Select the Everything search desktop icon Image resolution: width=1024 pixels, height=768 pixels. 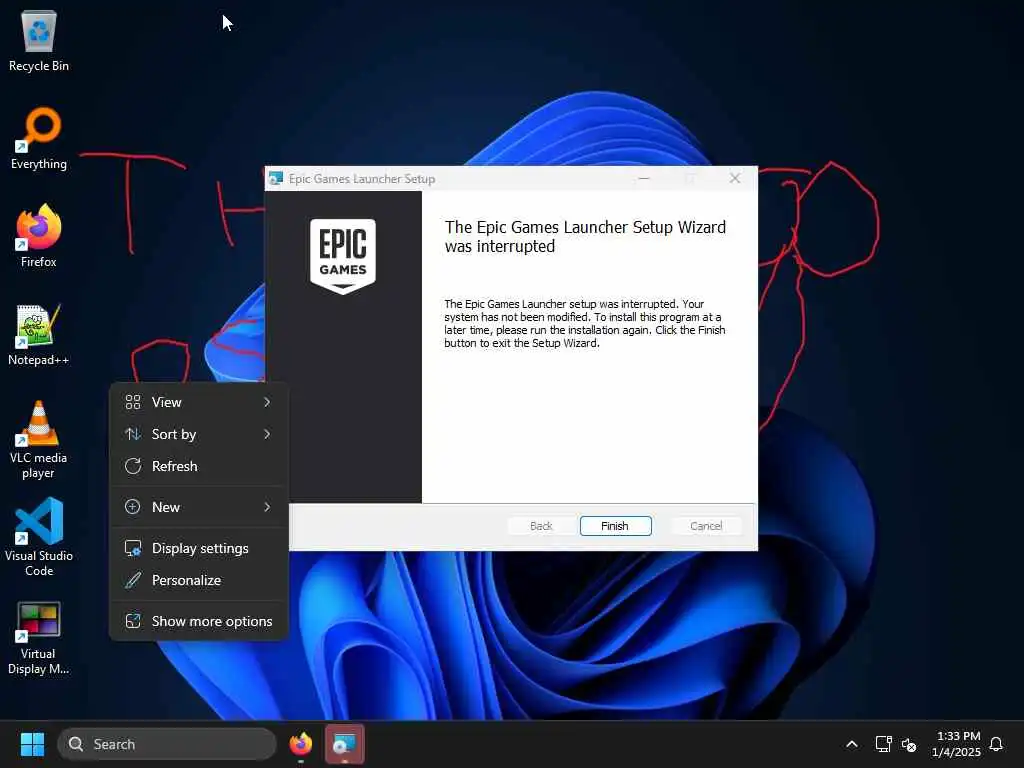(39, 139)
